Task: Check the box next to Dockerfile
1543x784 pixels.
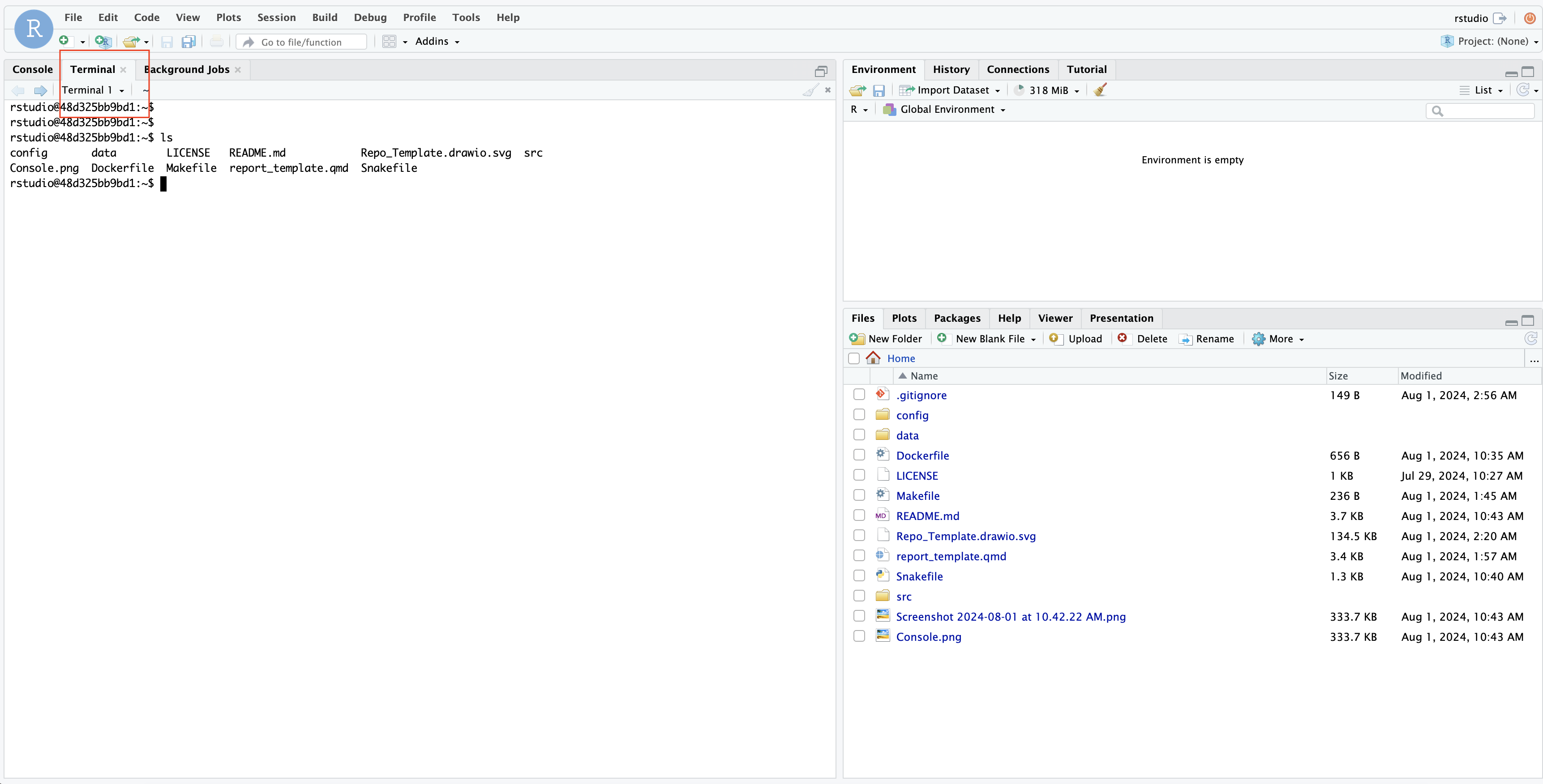Action: (x=859, y=455)
